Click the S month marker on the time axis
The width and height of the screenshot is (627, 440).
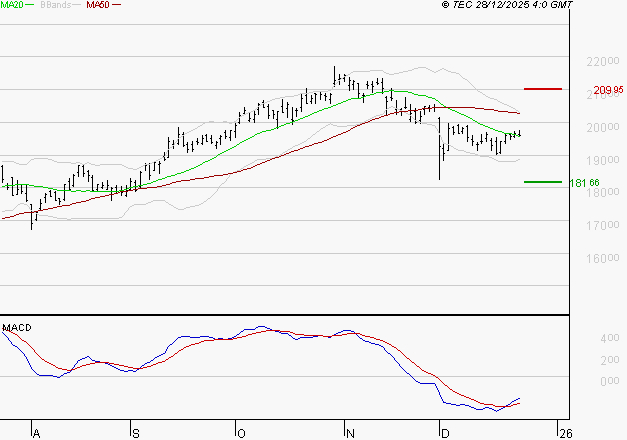click(x=136, y=434)
